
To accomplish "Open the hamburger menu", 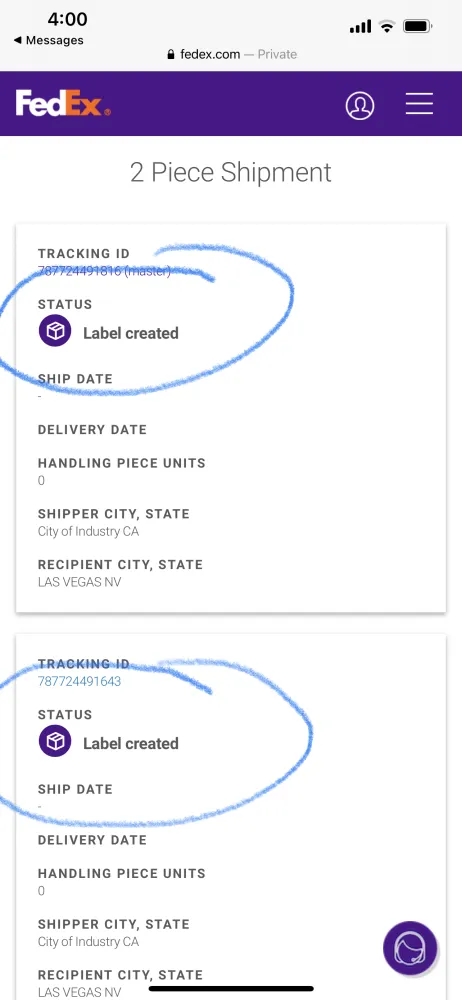I will coord(419,104).
